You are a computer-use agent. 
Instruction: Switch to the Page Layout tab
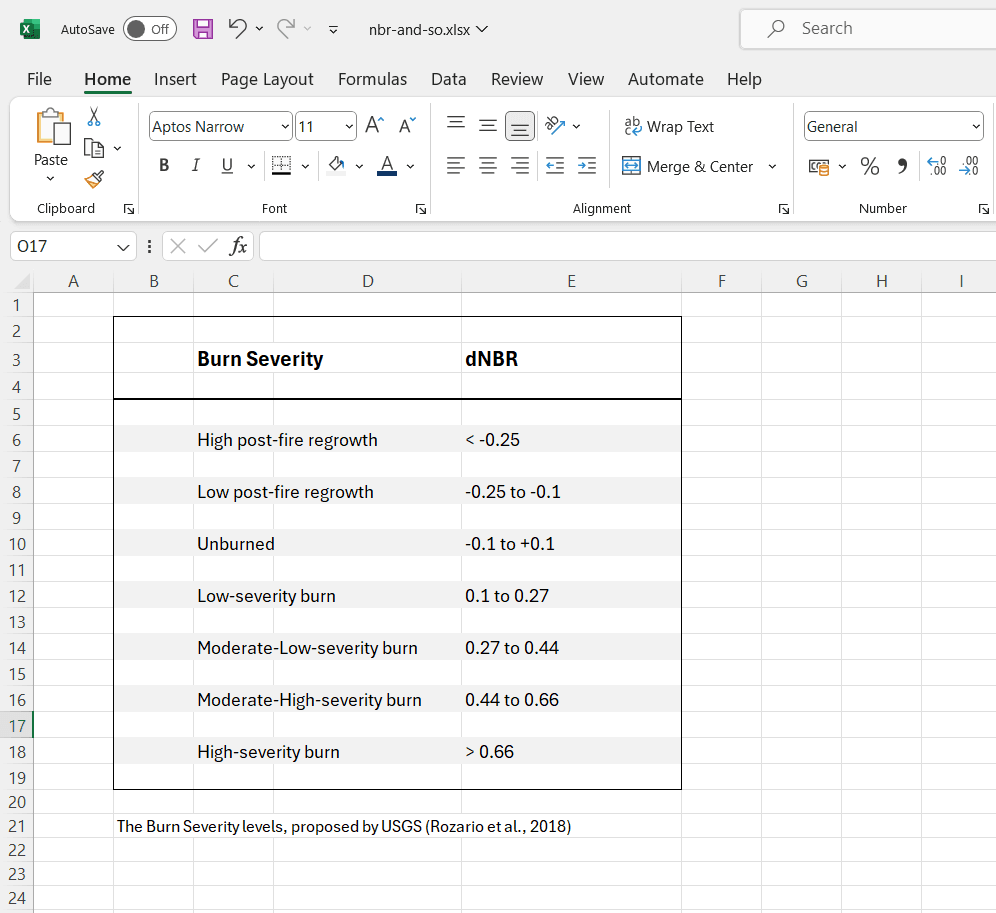click(x=267, y=79)
